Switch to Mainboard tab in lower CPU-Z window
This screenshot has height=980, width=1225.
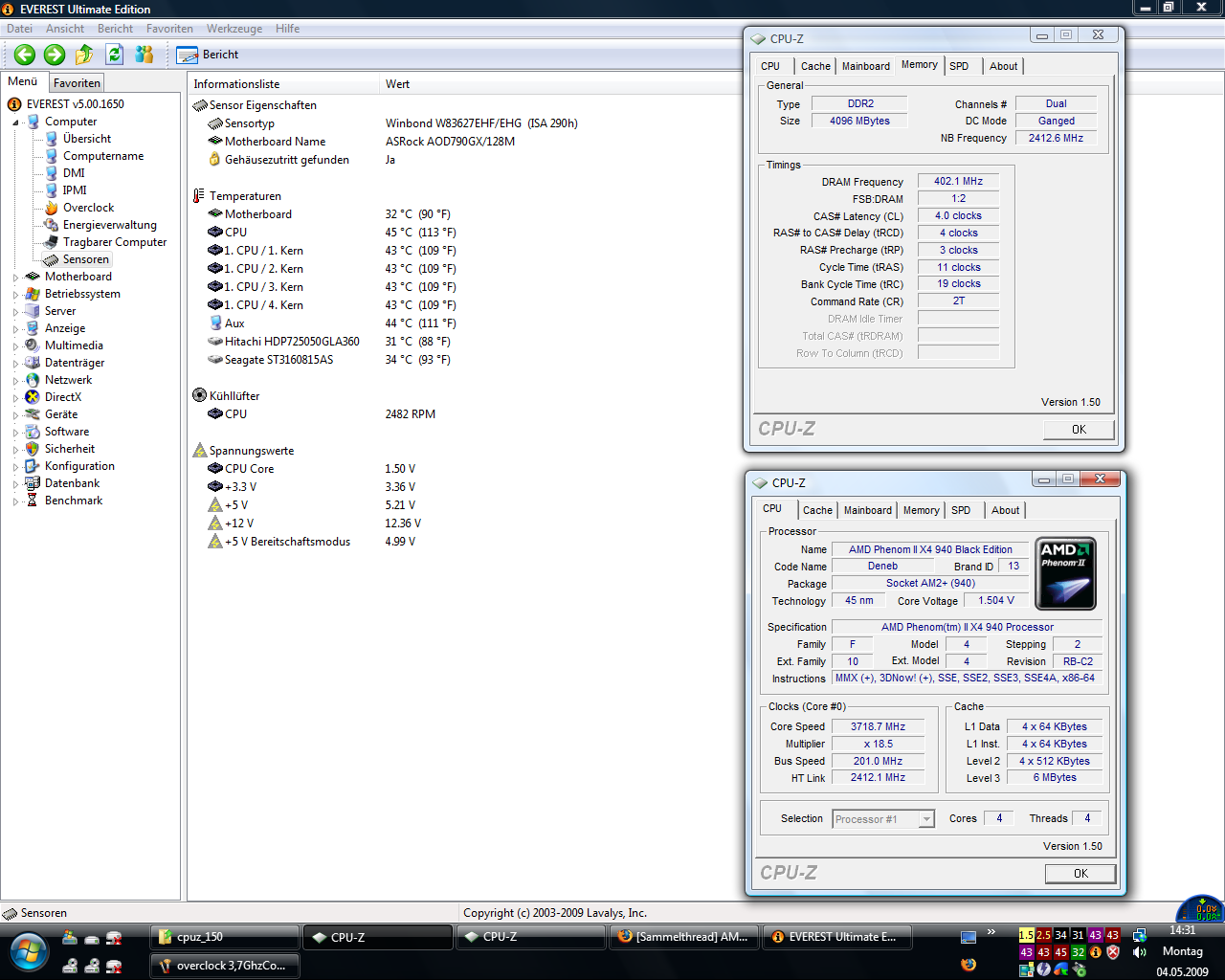pyautogui.click(x=868, y=510)
